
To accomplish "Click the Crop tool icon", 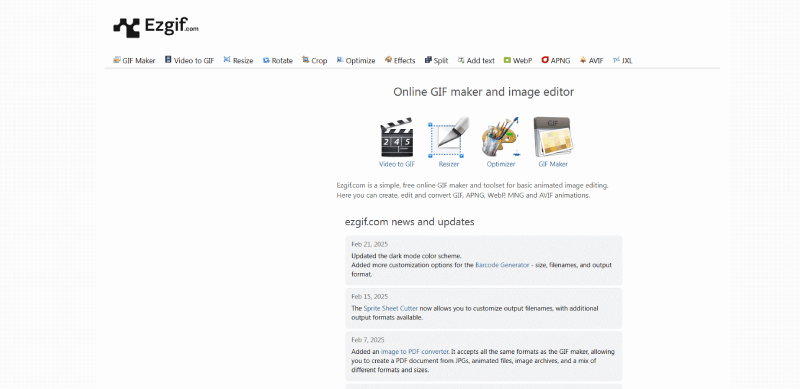I will click(306, 60).
